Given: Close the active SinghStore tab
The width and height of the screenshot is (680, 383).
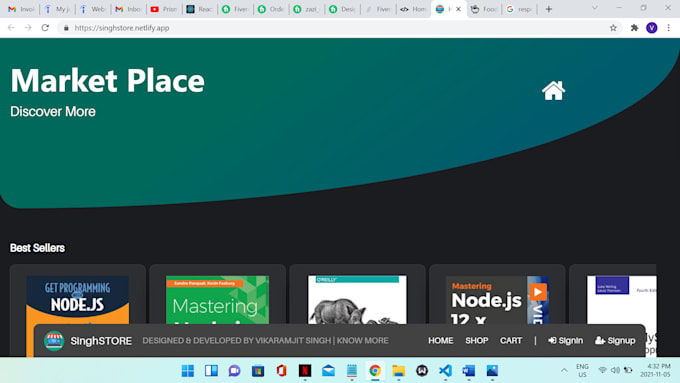Looking at the screenshot, I should pos(458,9).
